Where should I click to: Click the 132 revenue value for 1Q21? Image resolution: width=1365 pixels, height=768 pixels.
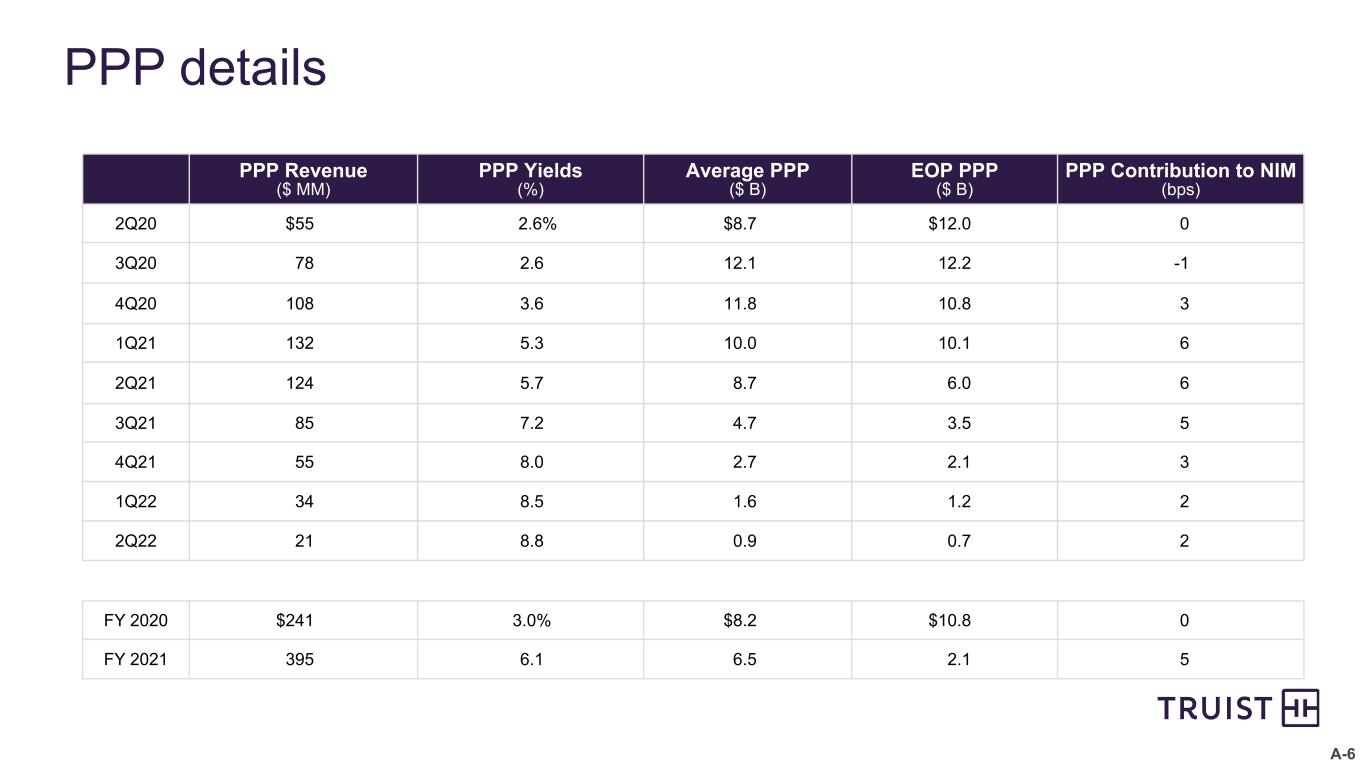[299, 343]
